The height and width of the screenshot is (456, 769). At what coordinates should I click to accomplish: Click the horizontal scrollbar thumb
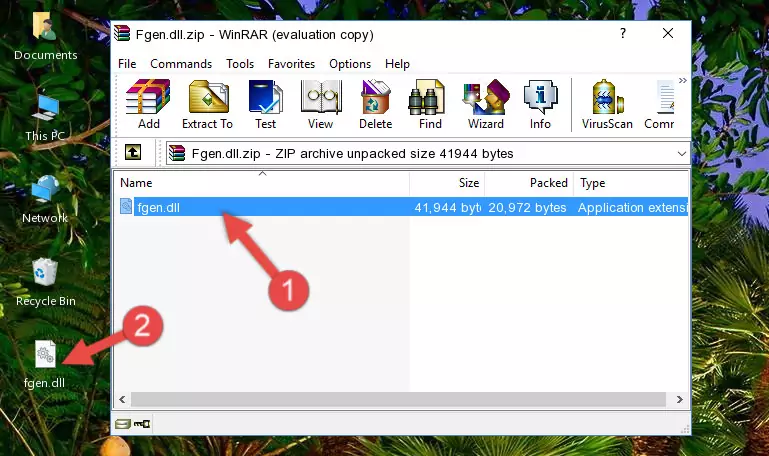click(x=398, y=399)
